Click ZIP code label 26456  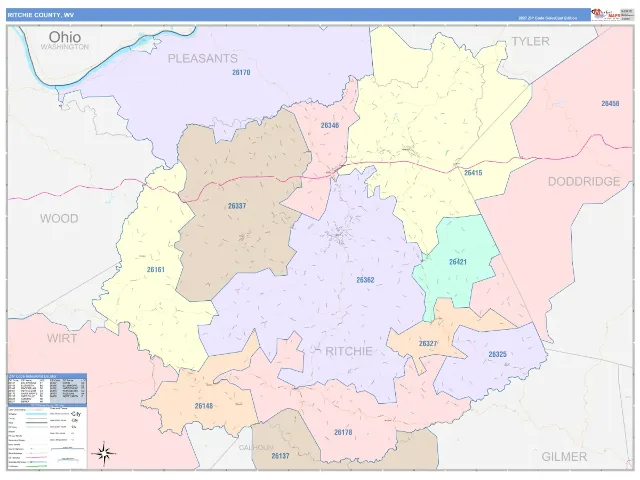pos(610,103)
